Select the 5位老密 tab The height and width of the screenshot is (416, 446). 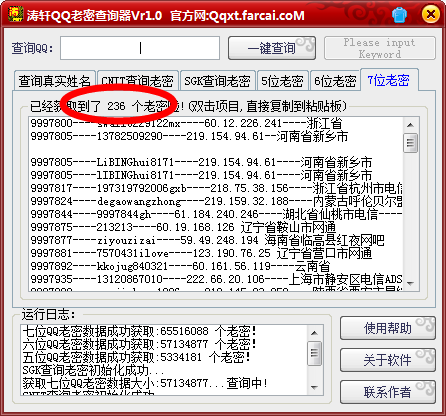point(282,81)
